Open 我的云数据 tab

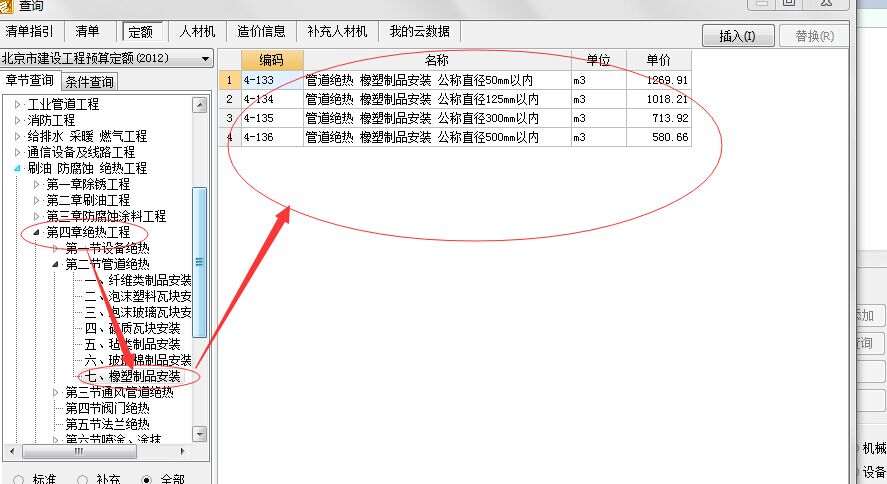[x=419, y=31]
